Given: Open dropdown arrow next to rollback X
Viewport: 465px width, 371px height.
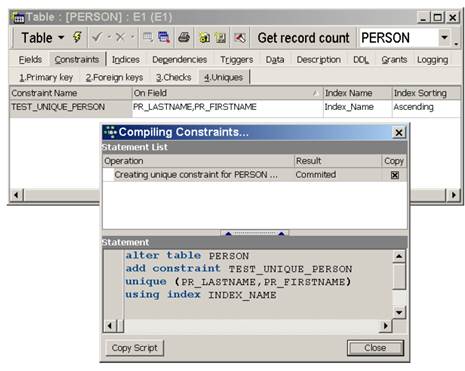Looking at the screenshot, I should coord(132,37).
